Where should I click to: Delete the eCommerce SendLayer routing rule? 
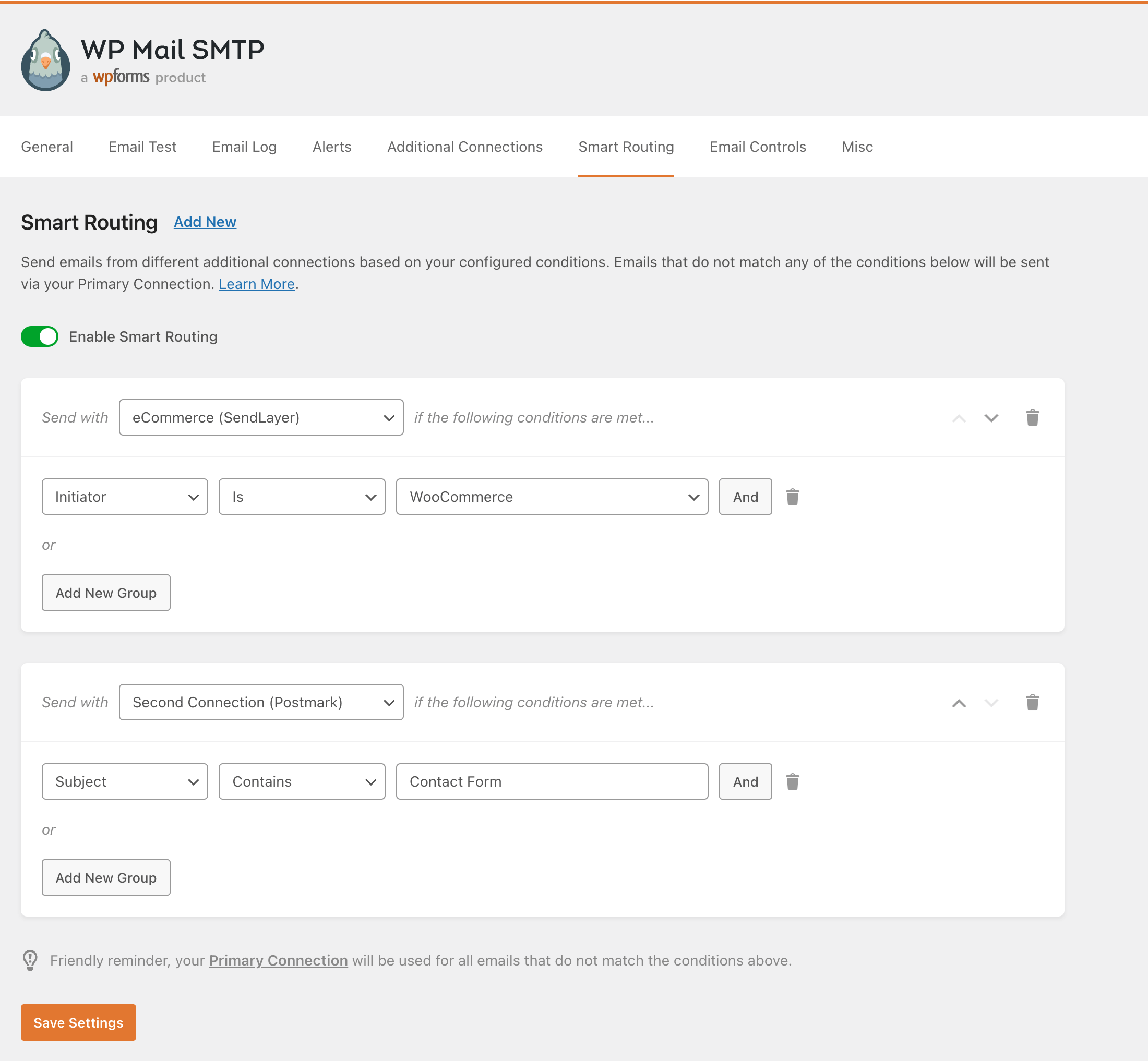(x=1032, y=417)
